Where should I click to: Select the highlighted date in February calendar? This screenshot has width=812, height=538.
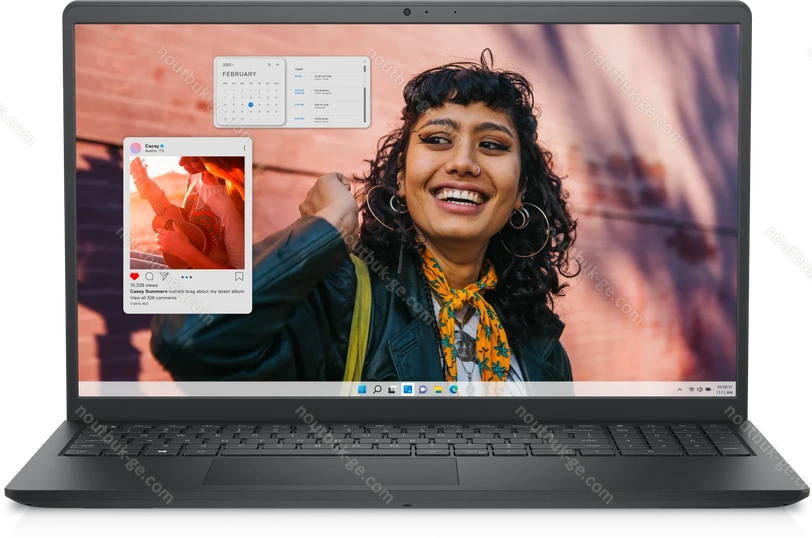click(250, 104)
